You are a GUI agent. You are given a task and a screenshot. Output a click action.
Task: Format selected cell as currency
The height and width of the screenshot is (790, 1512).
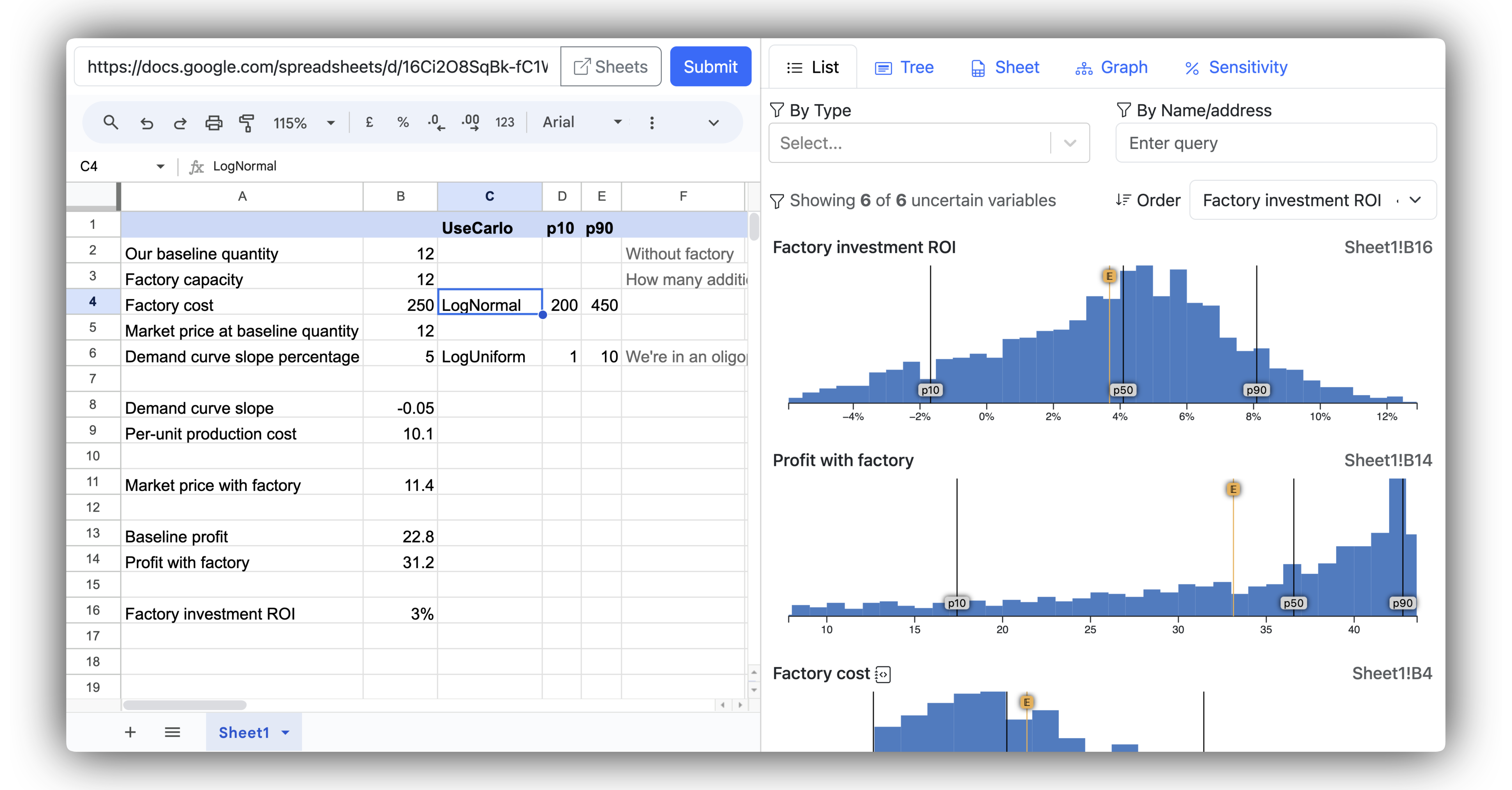tap(369, 122)
